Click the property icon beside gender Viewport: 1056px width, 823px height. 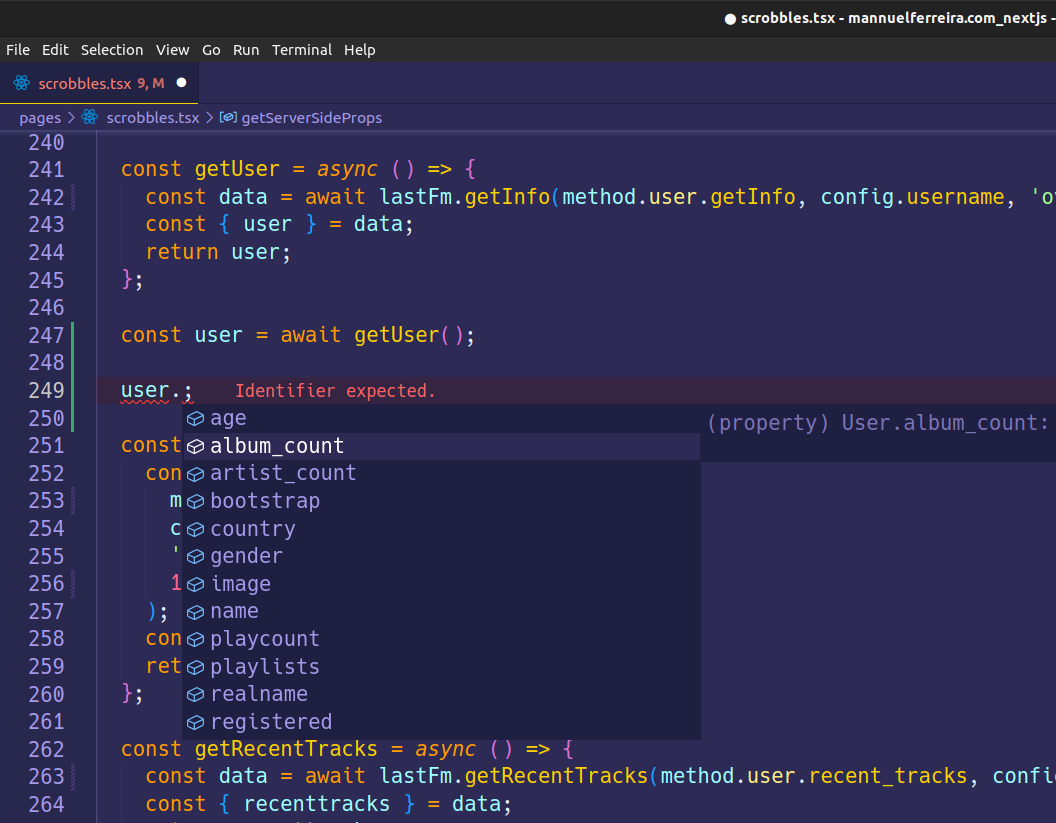[195, 557]
